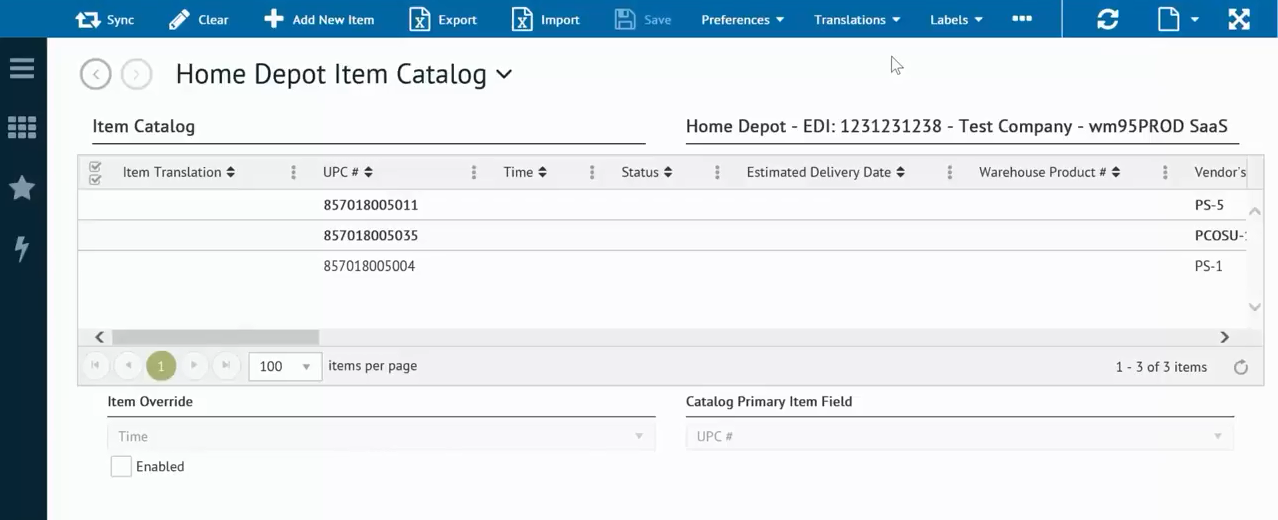Sort by Item Translation column
The height and width of the screenshot is (520, 1278).
click(179, 172)
